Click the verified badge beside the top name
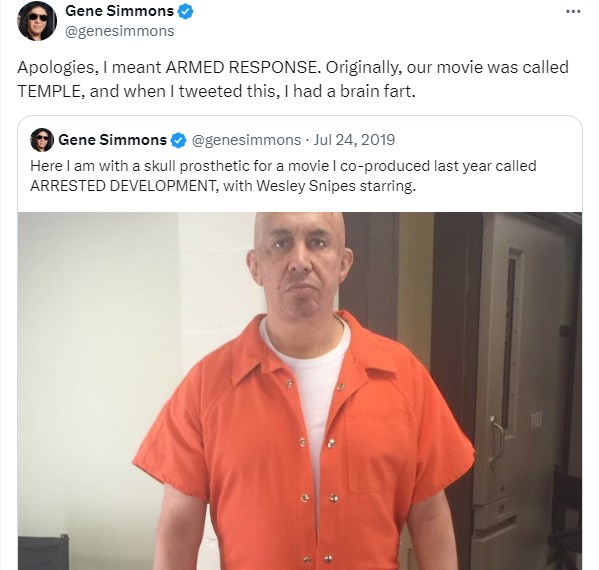 pos(186,11)
